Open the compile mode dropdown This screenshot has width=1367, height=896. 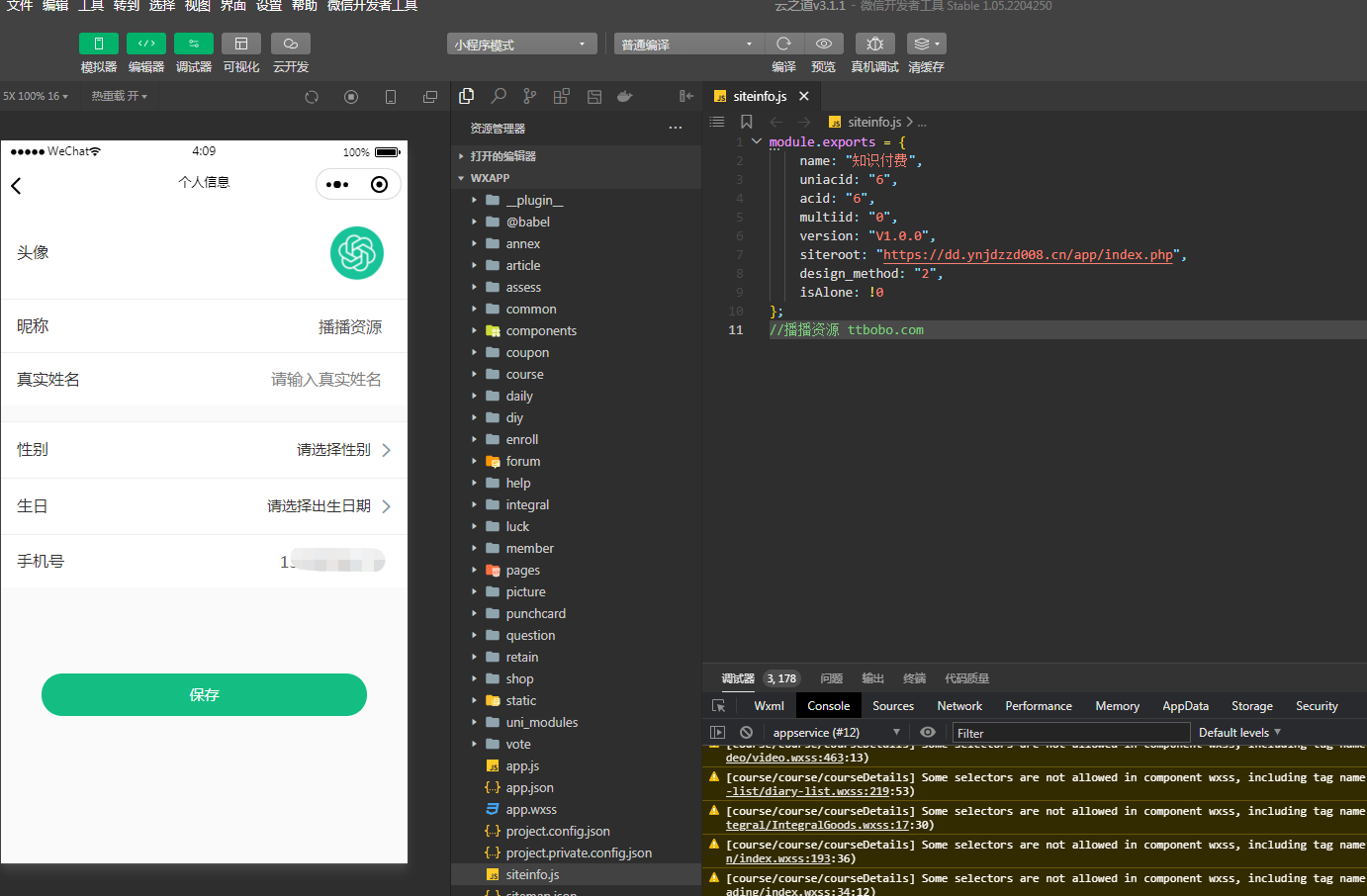(x=687, y=45)
